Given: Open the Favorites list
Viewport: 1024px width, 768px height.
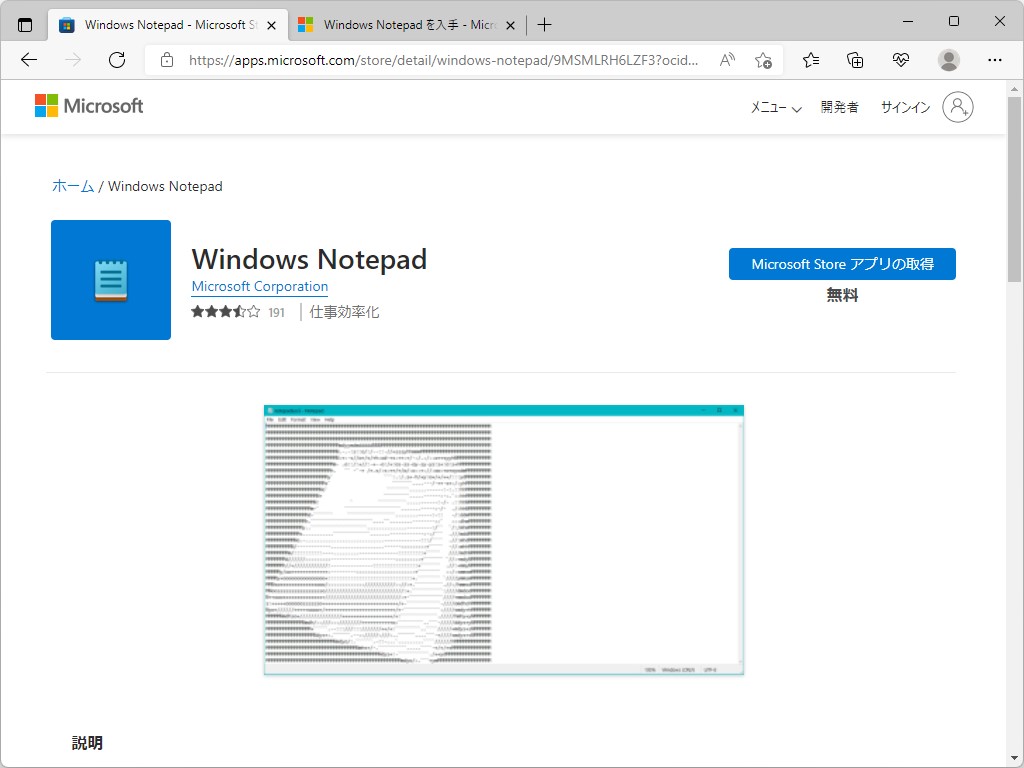Looking at the screenshot, I should click(x=810, y=60).
